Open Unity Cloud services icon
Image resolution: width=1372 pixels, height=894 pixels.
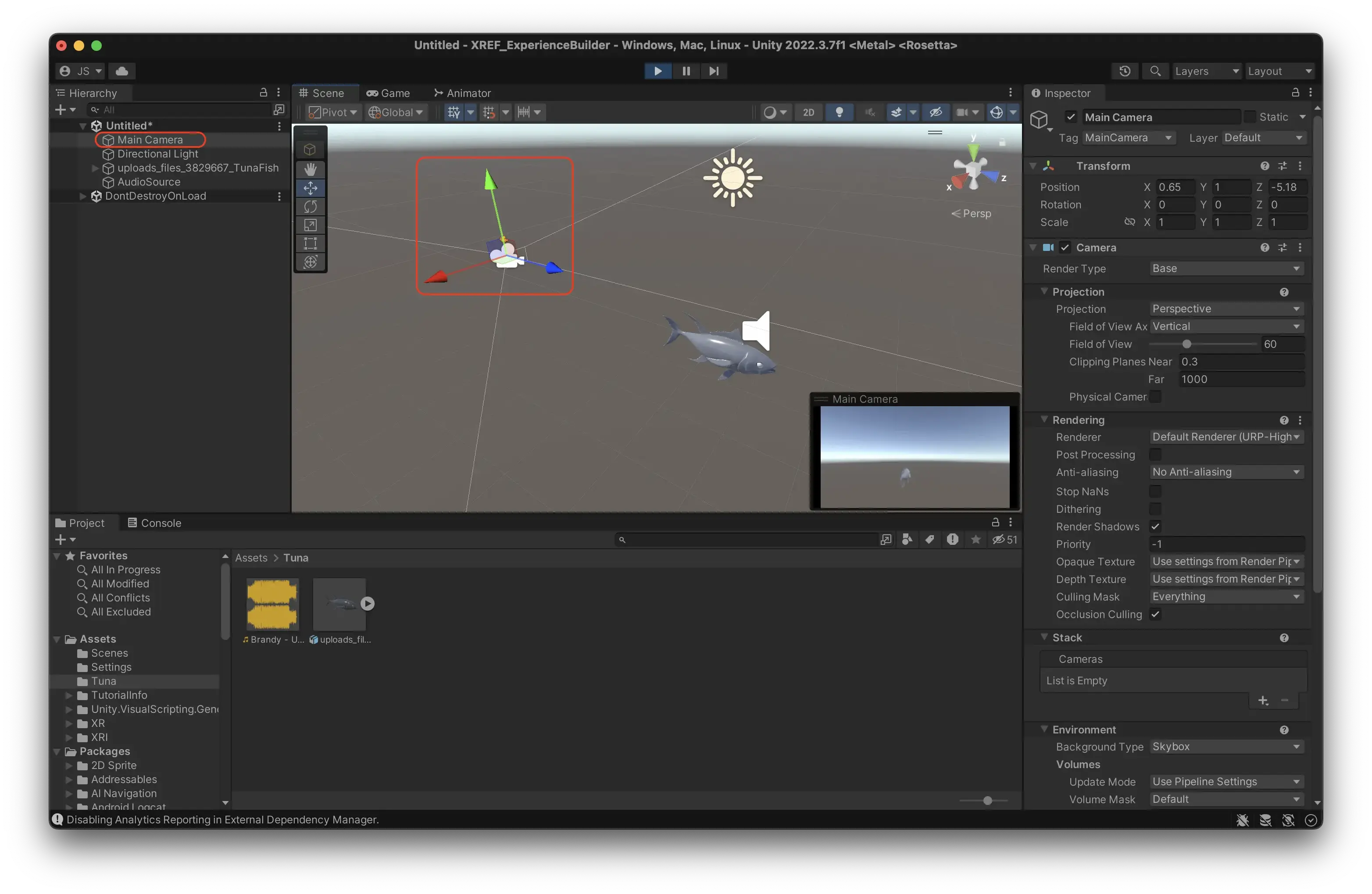click(x=121, y=71)
